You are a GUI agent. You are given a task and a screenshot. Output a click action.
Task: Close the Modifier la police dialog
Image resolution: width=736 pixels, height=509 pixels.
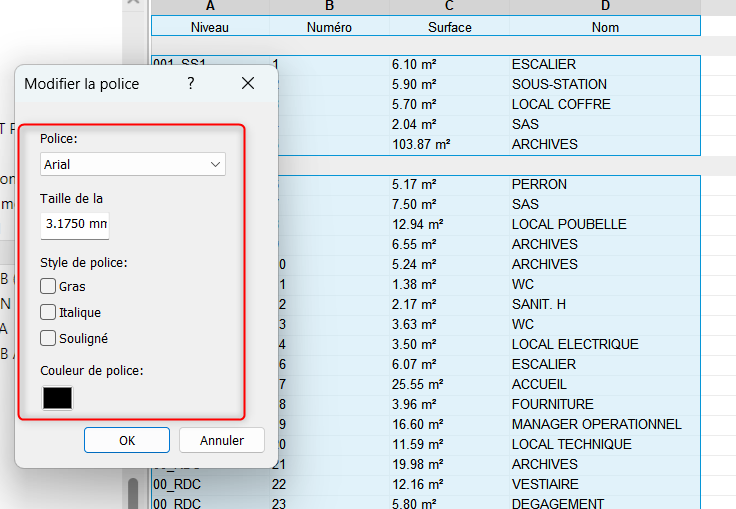pyautogui.click(x=248, y=84)
